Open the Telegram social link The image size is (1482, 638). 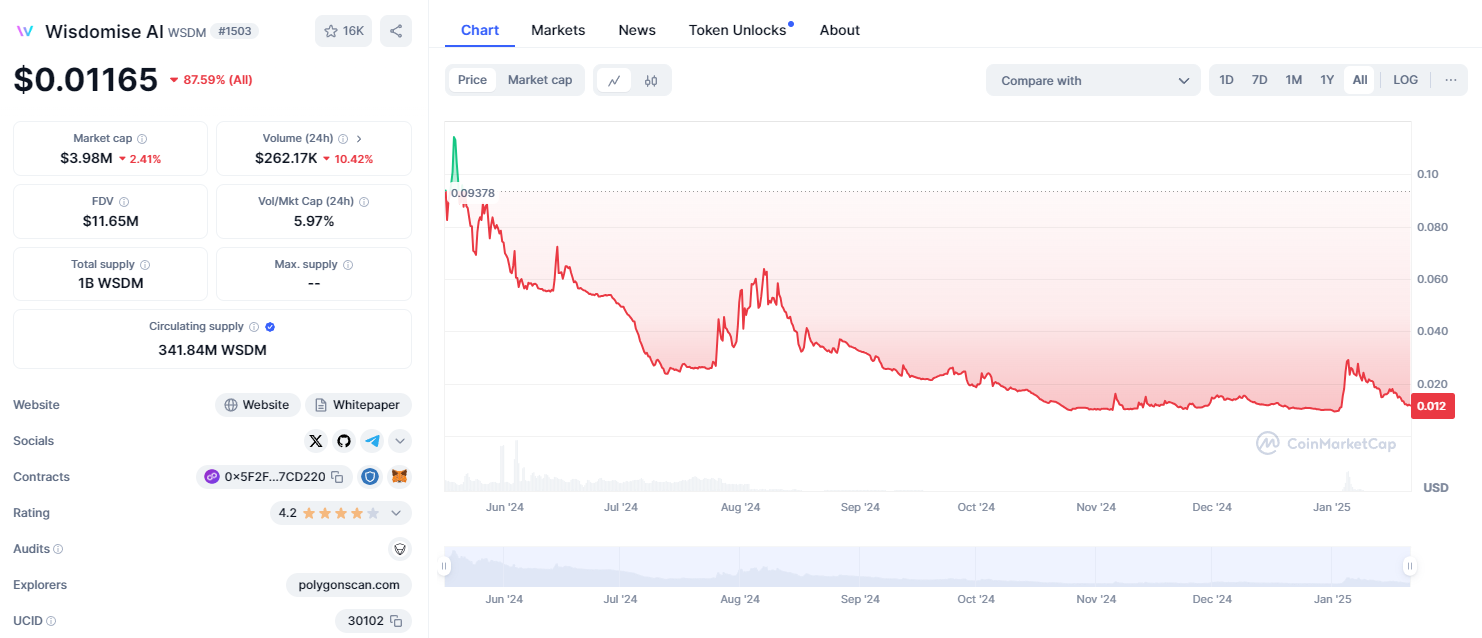coord(372,441)
